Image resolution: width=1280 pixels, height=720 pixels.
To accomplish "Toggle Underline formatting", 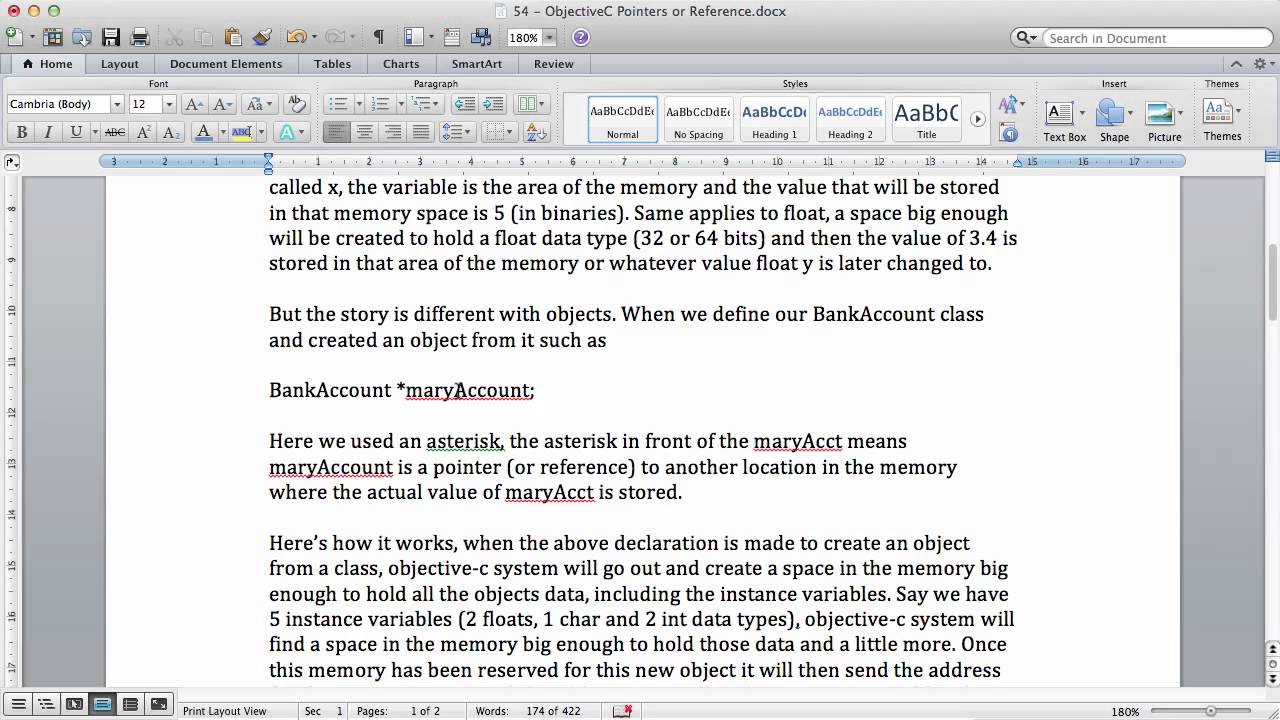I will point(76,132).
